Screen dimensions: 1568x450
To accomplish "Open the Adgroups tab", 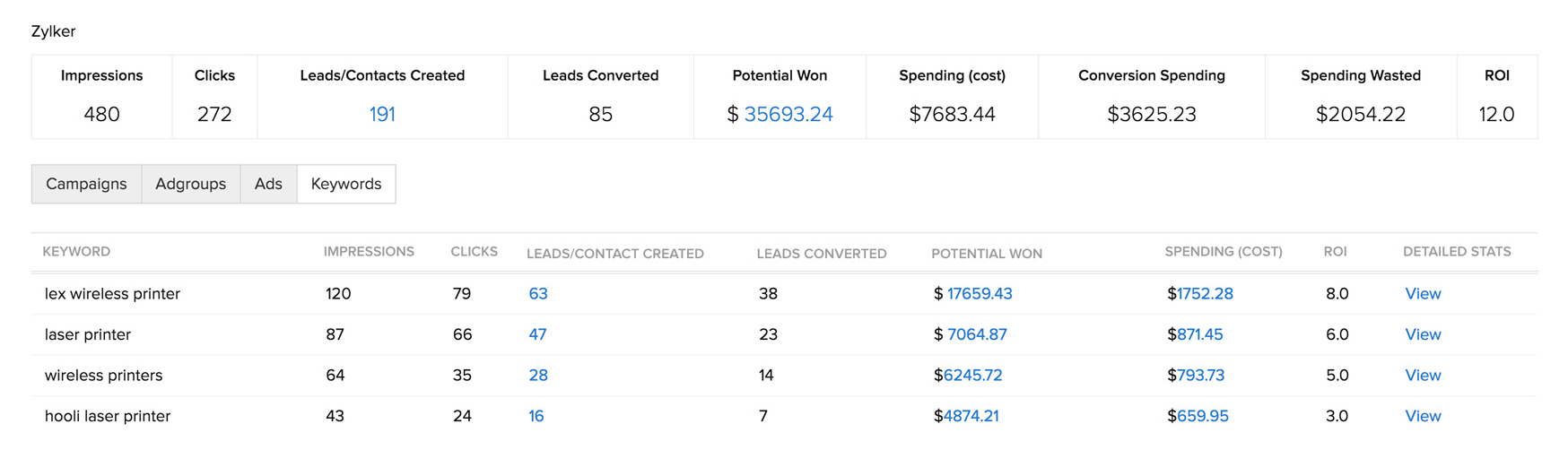I will tap(190, 184).
